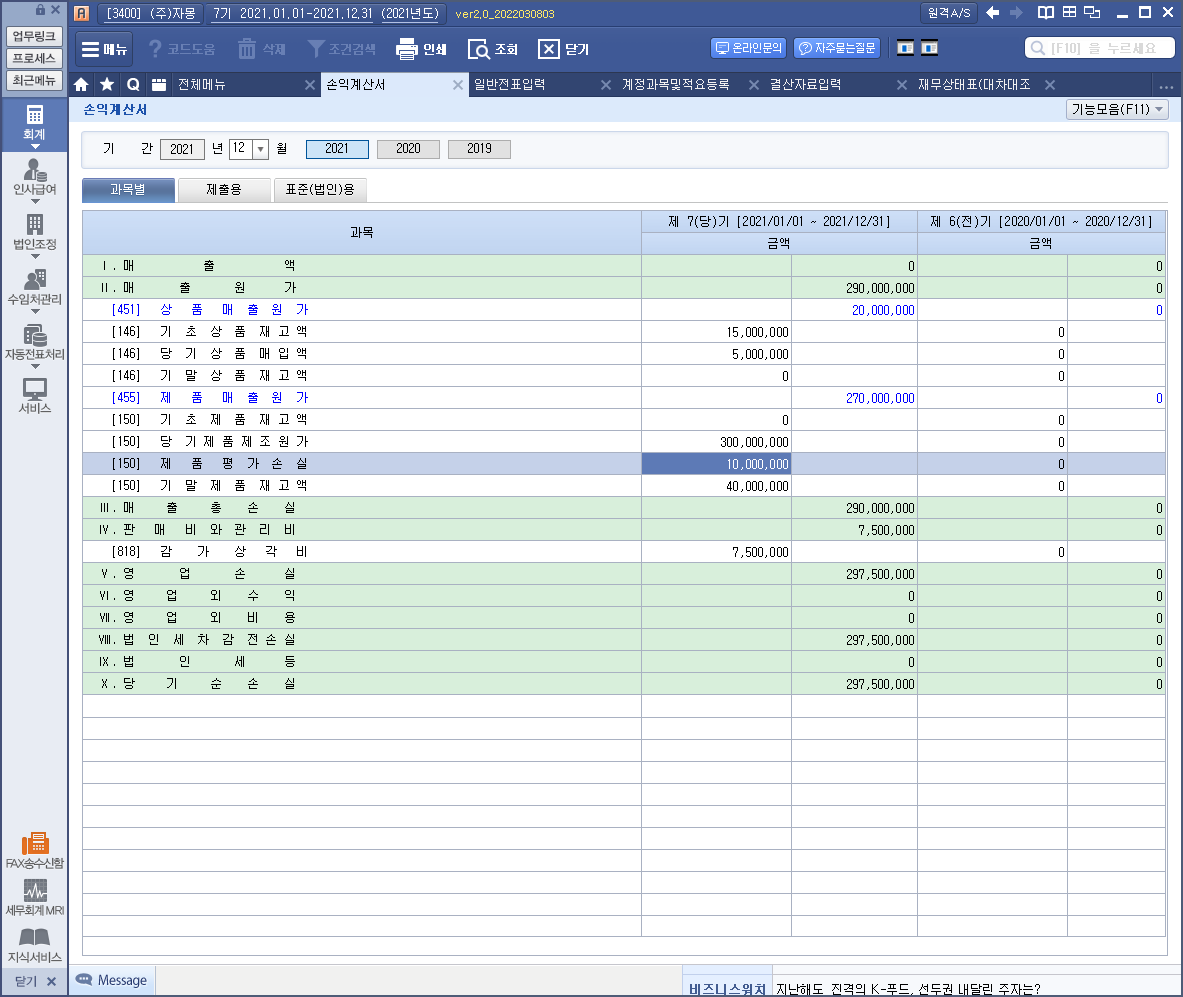Open the 인사급여 payroll module
The width and height of the screenshot is (1183, 997).
(35, 176)
